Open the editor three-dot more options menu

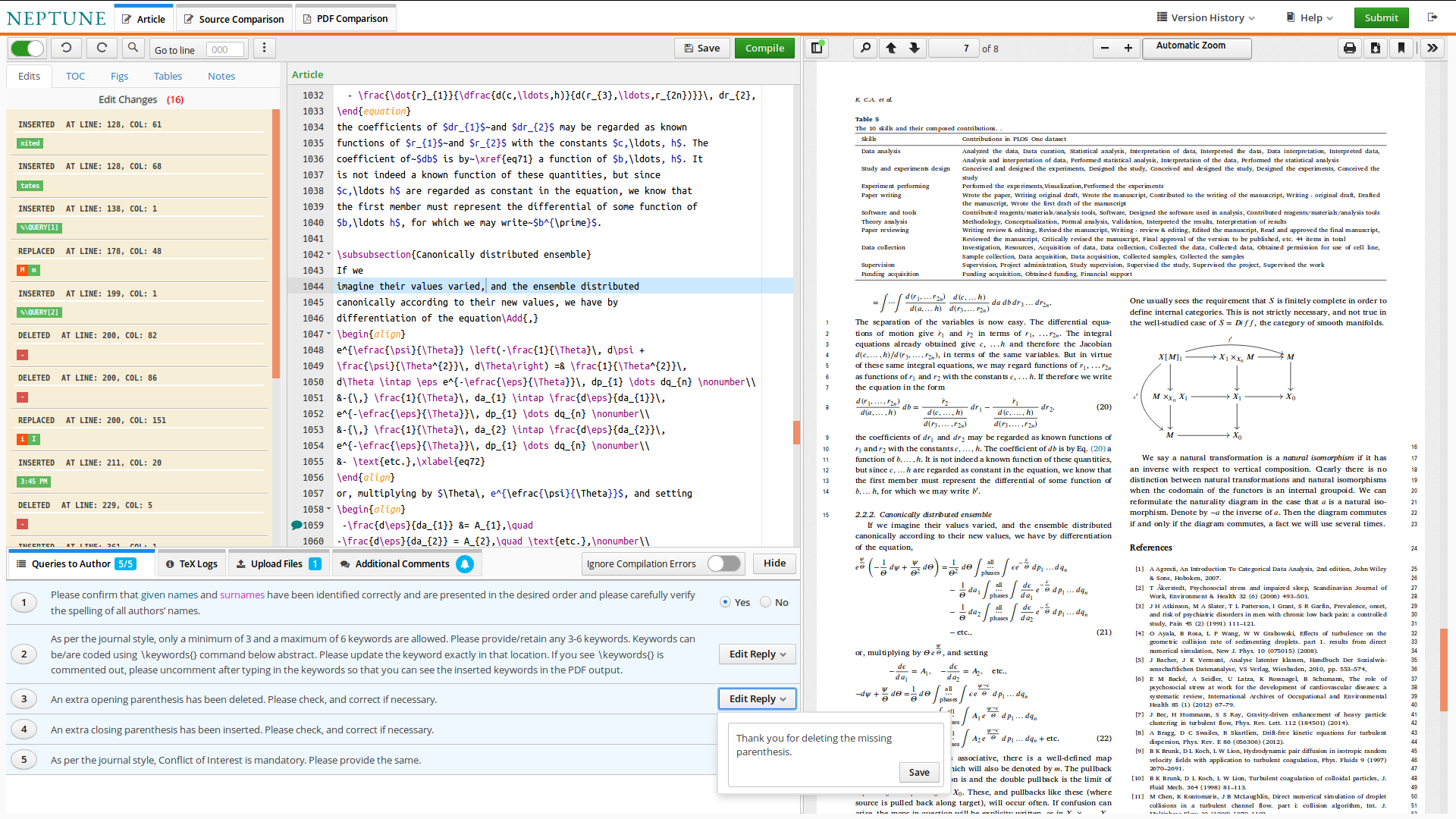click(264, 49)
